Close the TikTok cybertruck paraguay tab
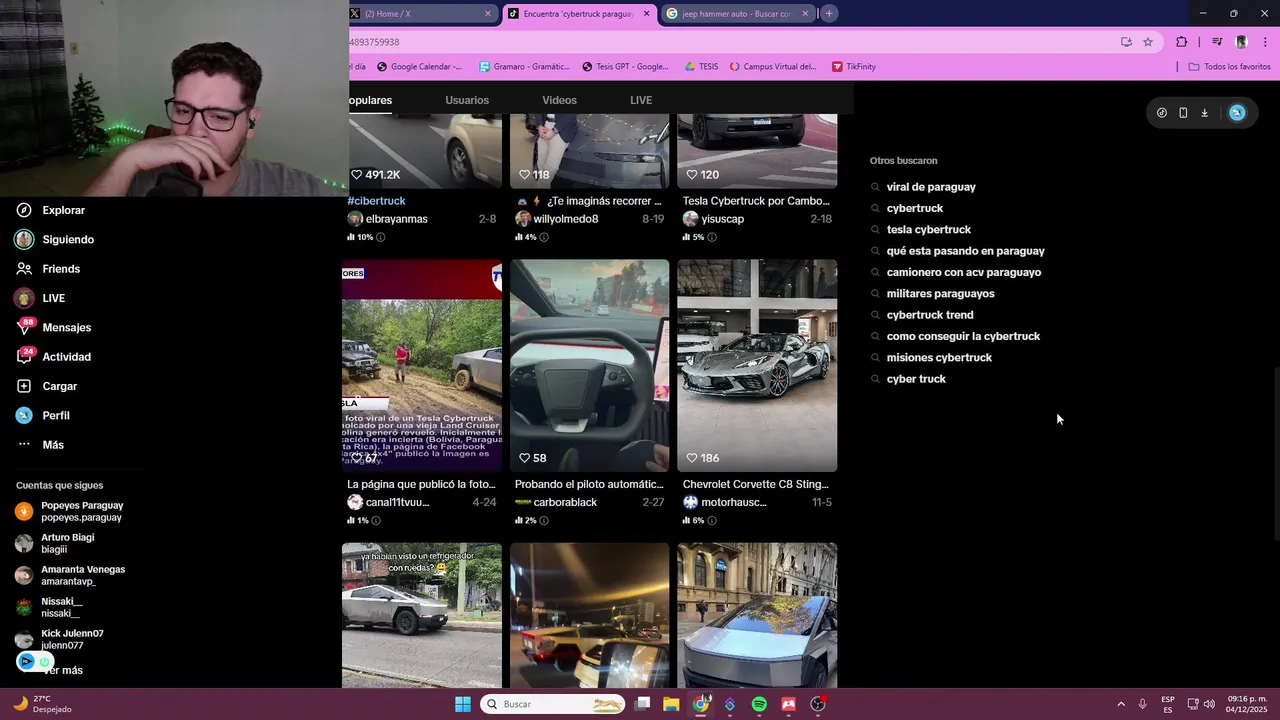The height and width of the screenshot is (720, 1280). pos(646,14)
